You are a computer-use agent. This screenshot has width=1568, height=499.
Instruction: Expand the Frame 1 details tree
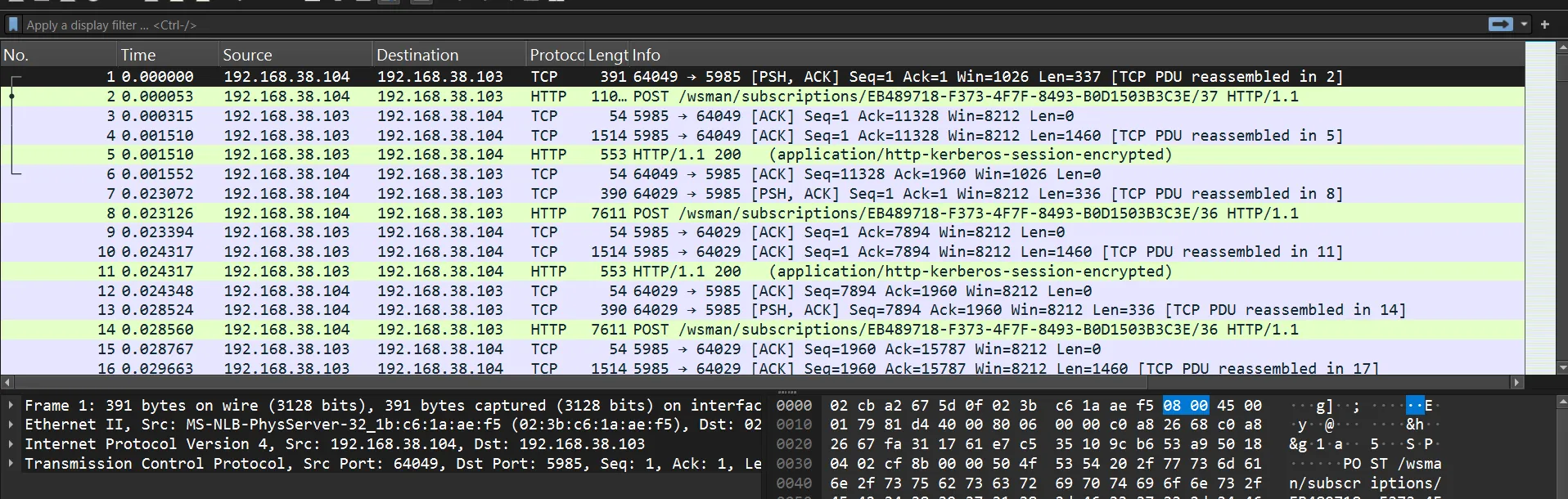point(11,405)
